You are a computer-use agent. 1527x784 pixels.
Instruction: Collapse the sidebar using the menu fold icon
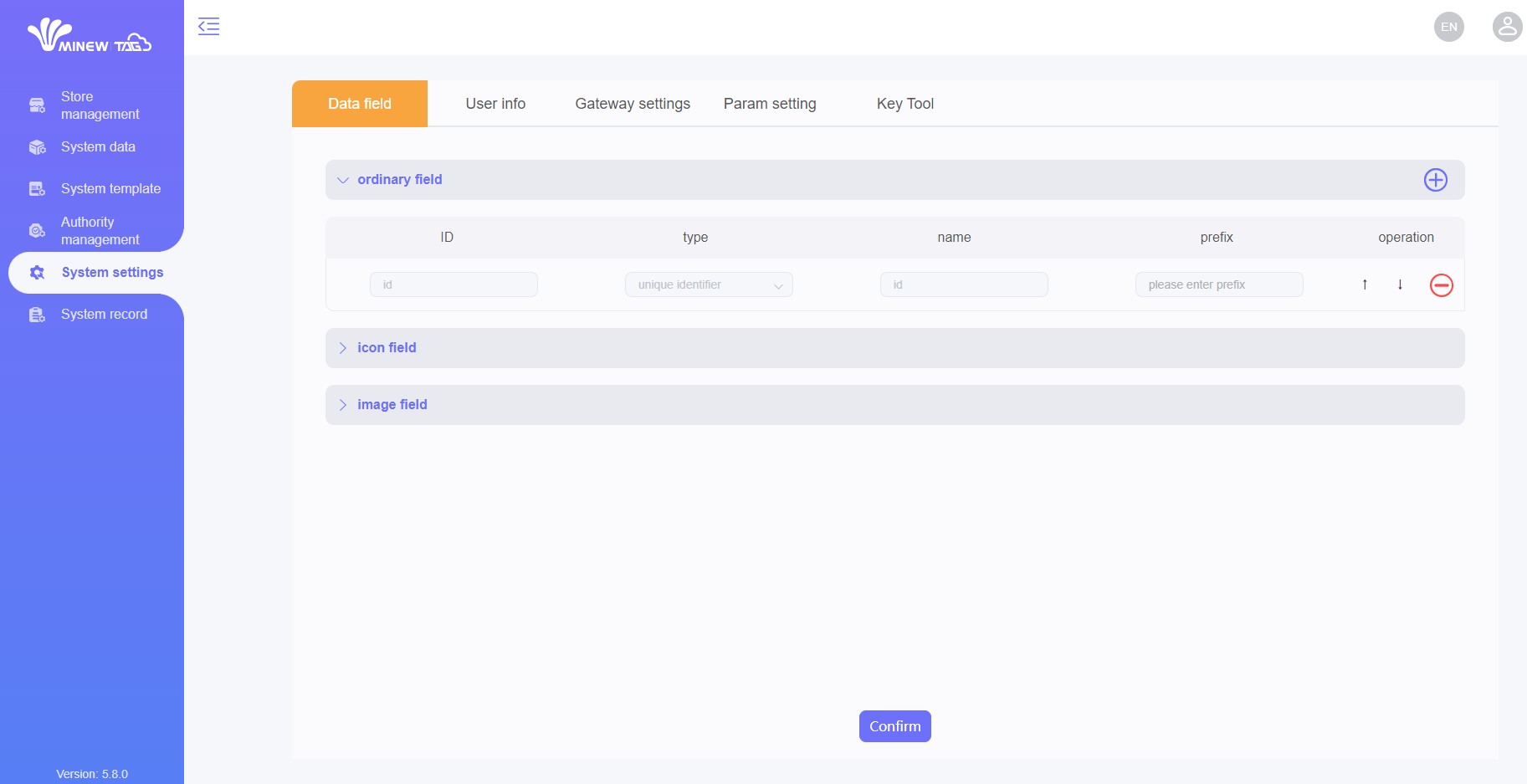(208, 27)
